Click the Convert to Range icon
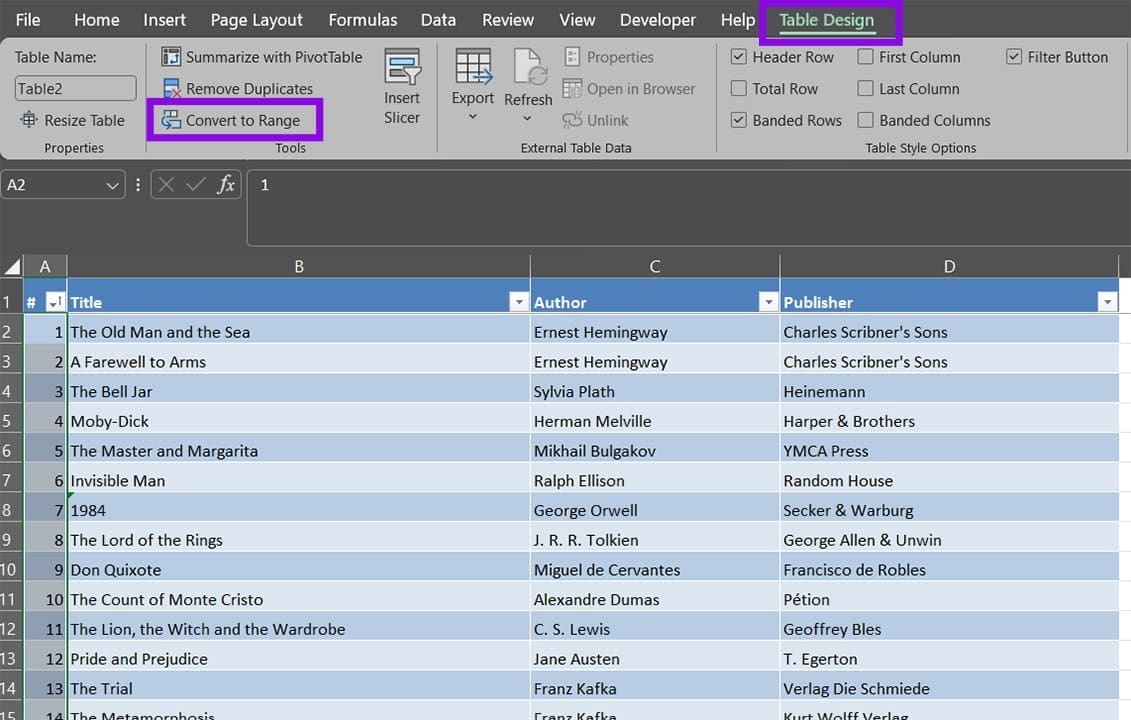The width and height of the screenshot is (1131, 720). coord(171,120)
